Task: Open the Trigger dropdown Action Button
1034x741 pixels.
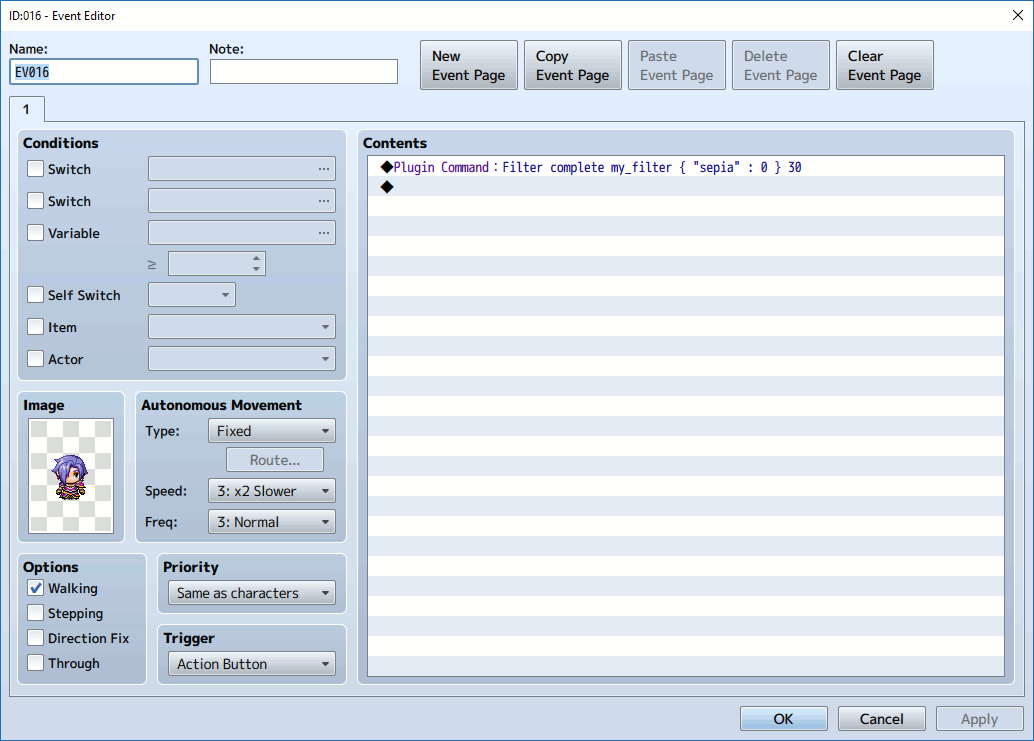Action: pyautogui.click(x=252, y=664)
